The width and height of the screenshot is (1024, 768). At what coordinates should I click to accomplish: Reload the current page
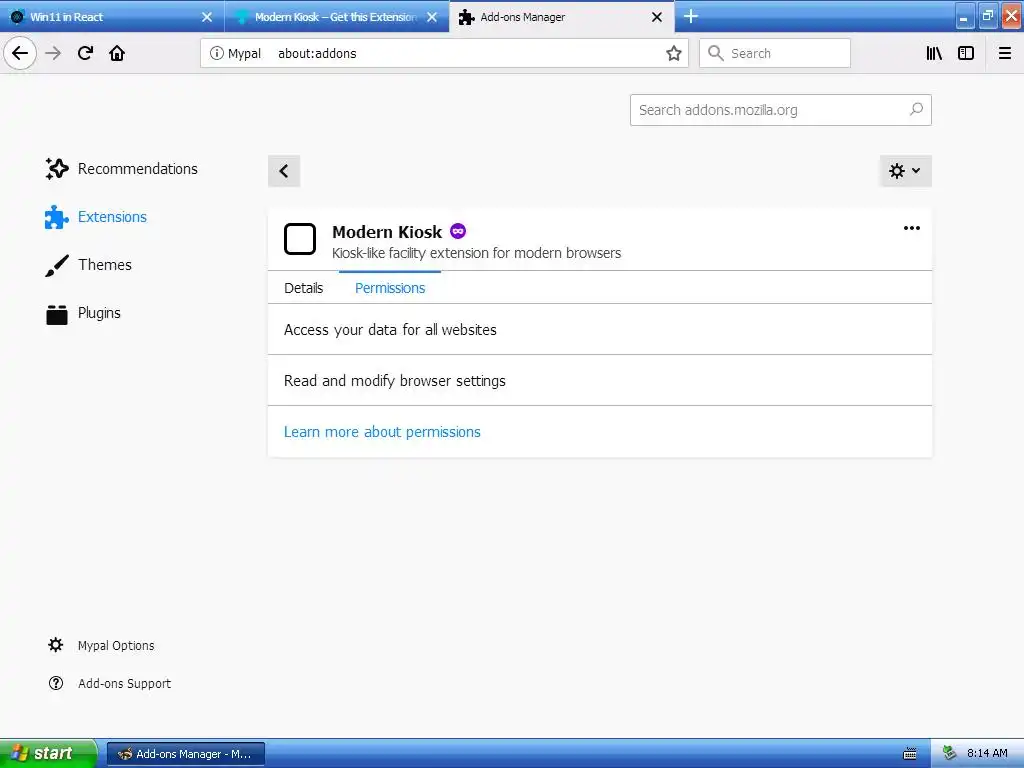(85, 53)
